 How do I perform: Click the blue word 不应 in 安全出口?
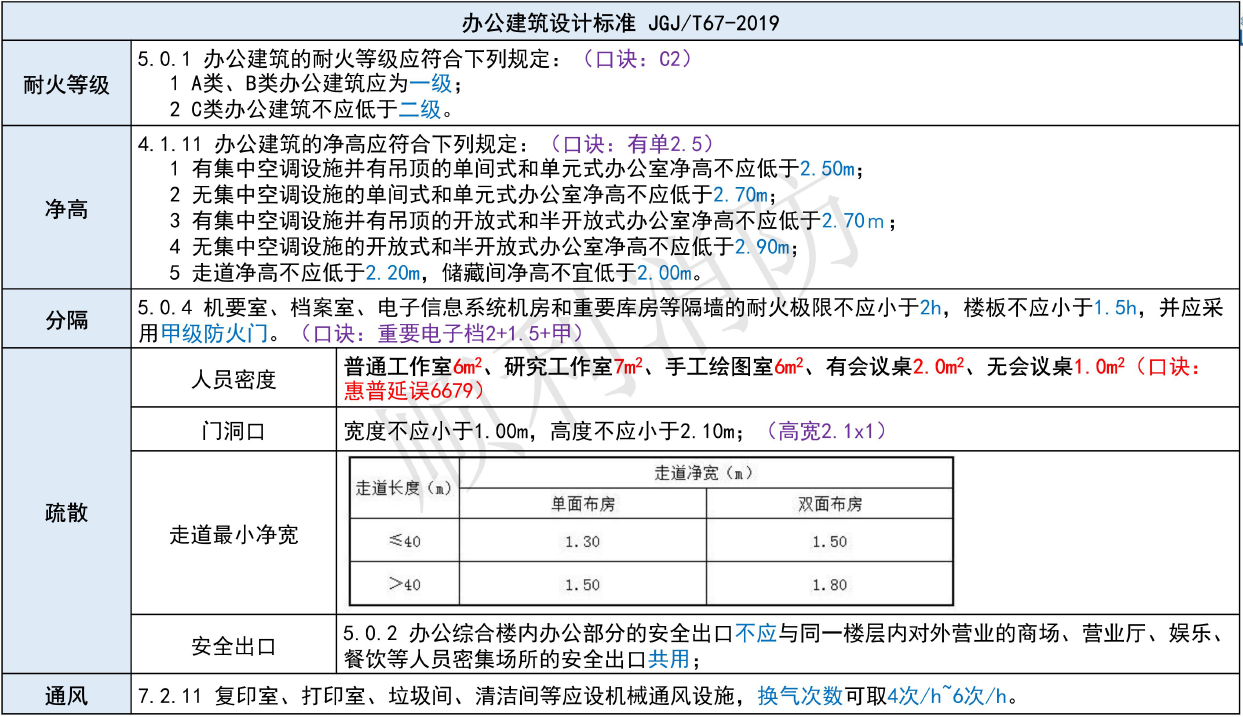pyautogui.click(x=756, y=634)
